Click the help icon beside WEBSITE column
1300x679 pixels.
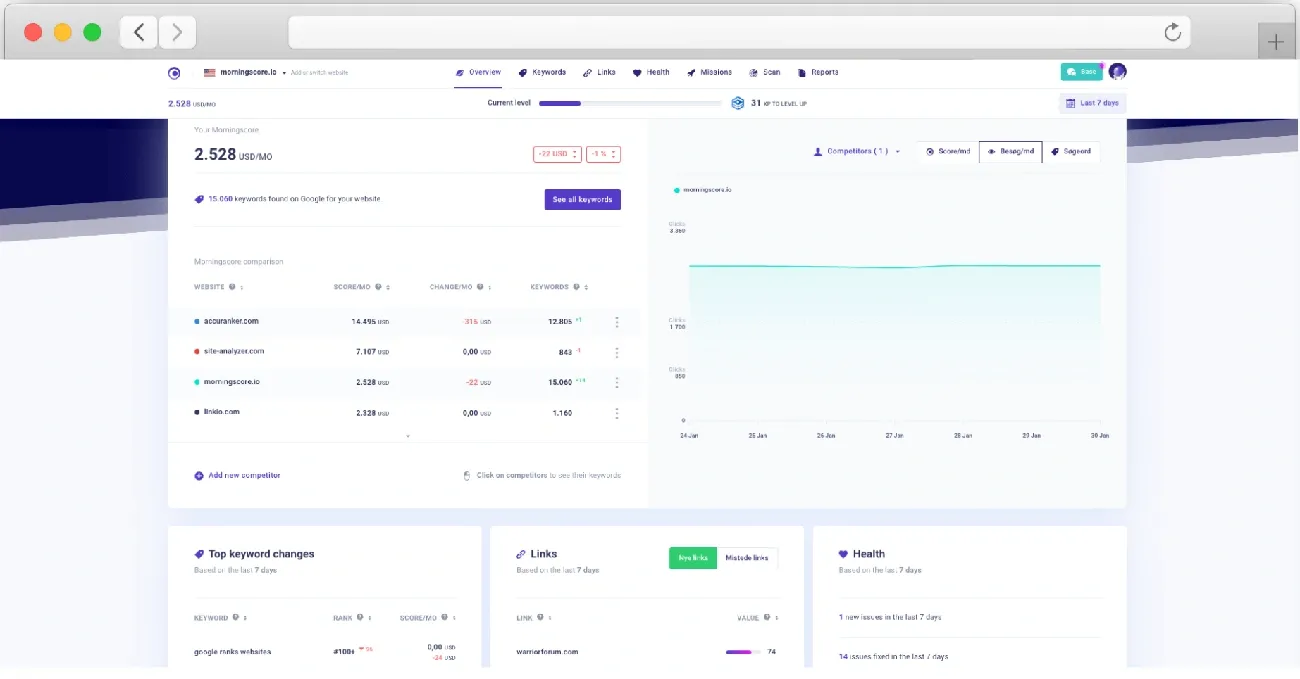click(232, 287)
